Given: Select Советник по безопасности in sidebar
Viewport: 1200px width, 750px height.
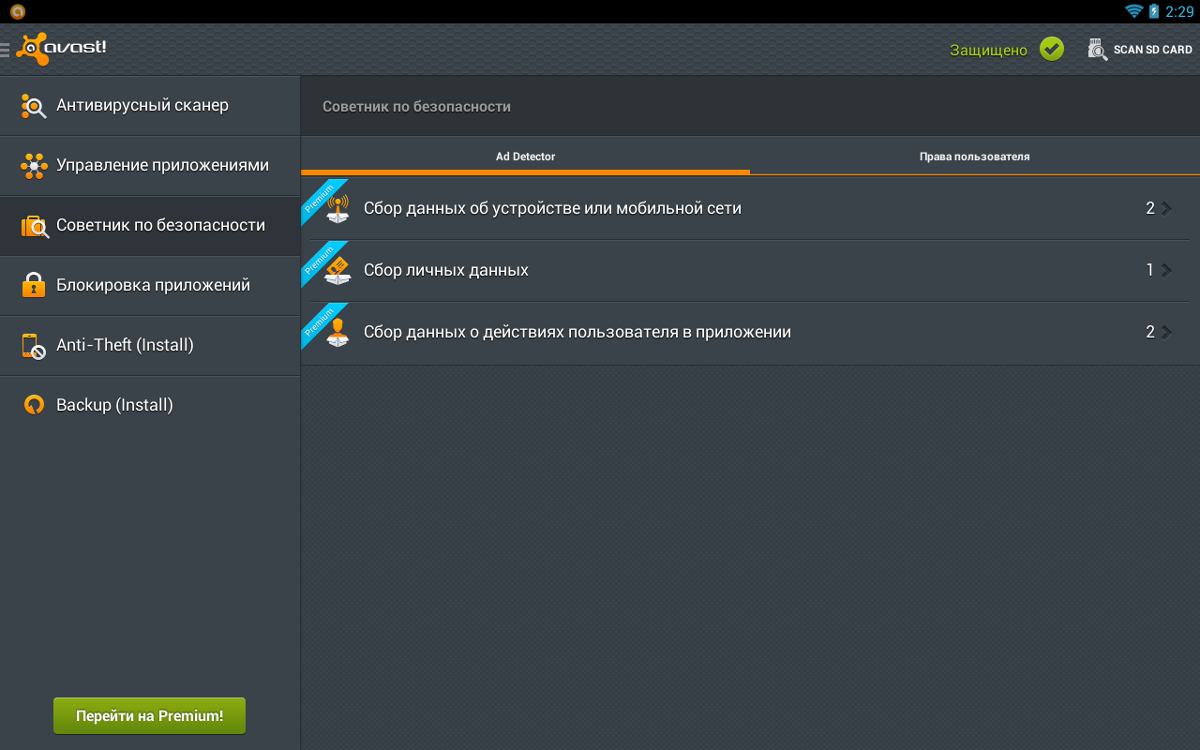Looking at the screenshot, I should (x=150, y=226).
